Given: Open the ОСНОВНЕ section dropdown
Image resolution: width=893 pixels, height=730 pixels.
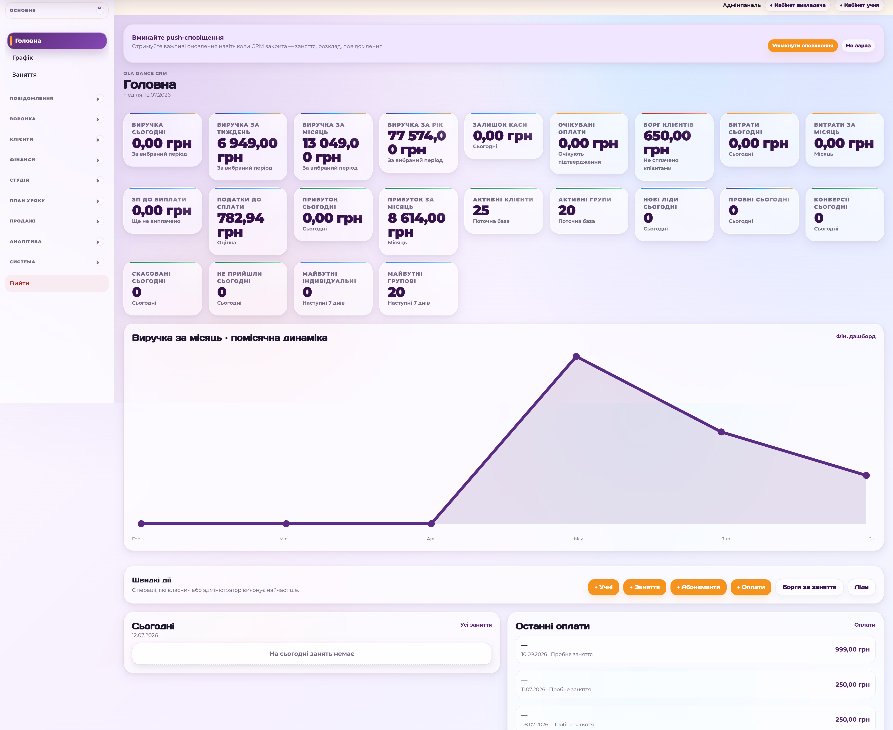Looking at the screenshot, I should tap(56, 10).
